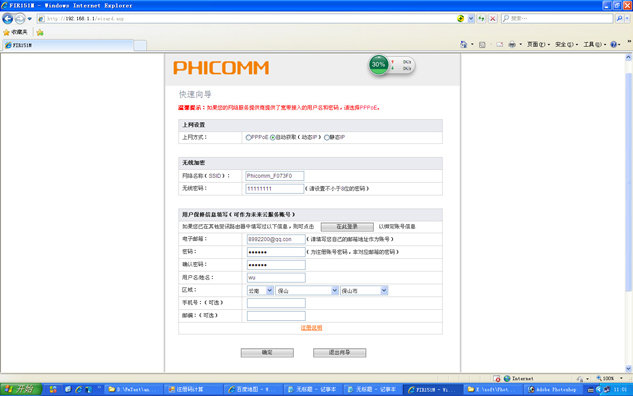The height and width of the screenshot is (396, 633).
Task: Click the Windows Start button
Action: (x=21, y=389)
